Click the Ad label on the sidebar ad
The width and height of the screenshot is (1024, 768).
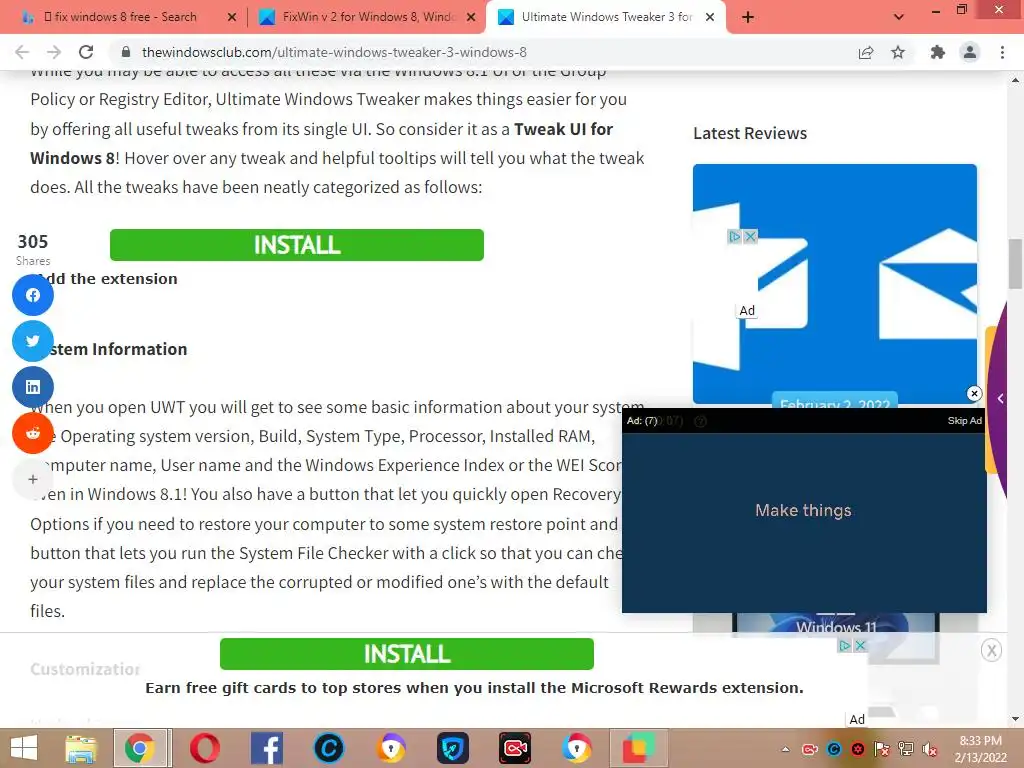[x=747, y=311]
